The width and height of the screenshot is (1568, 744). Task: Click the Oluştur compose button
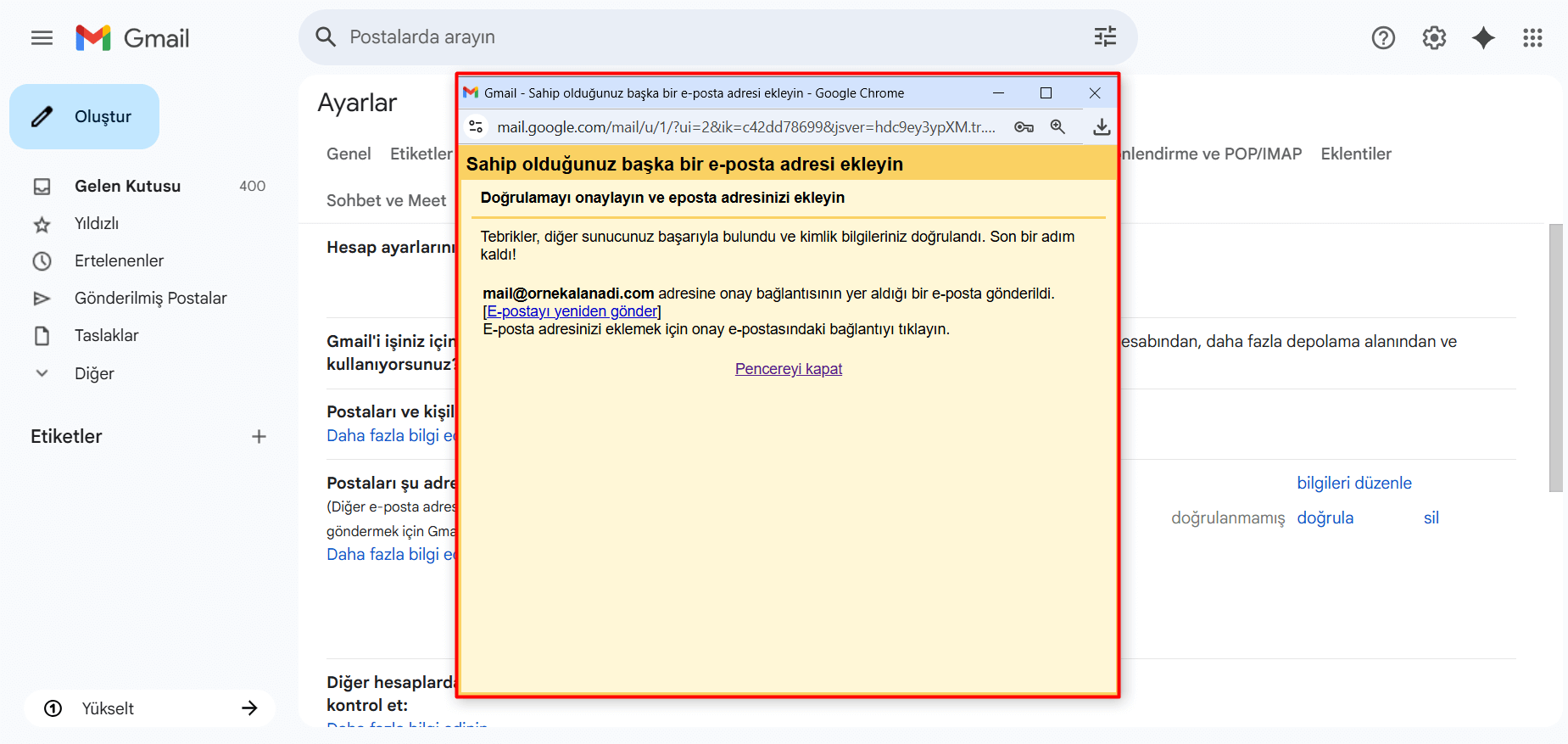[84, 116]
